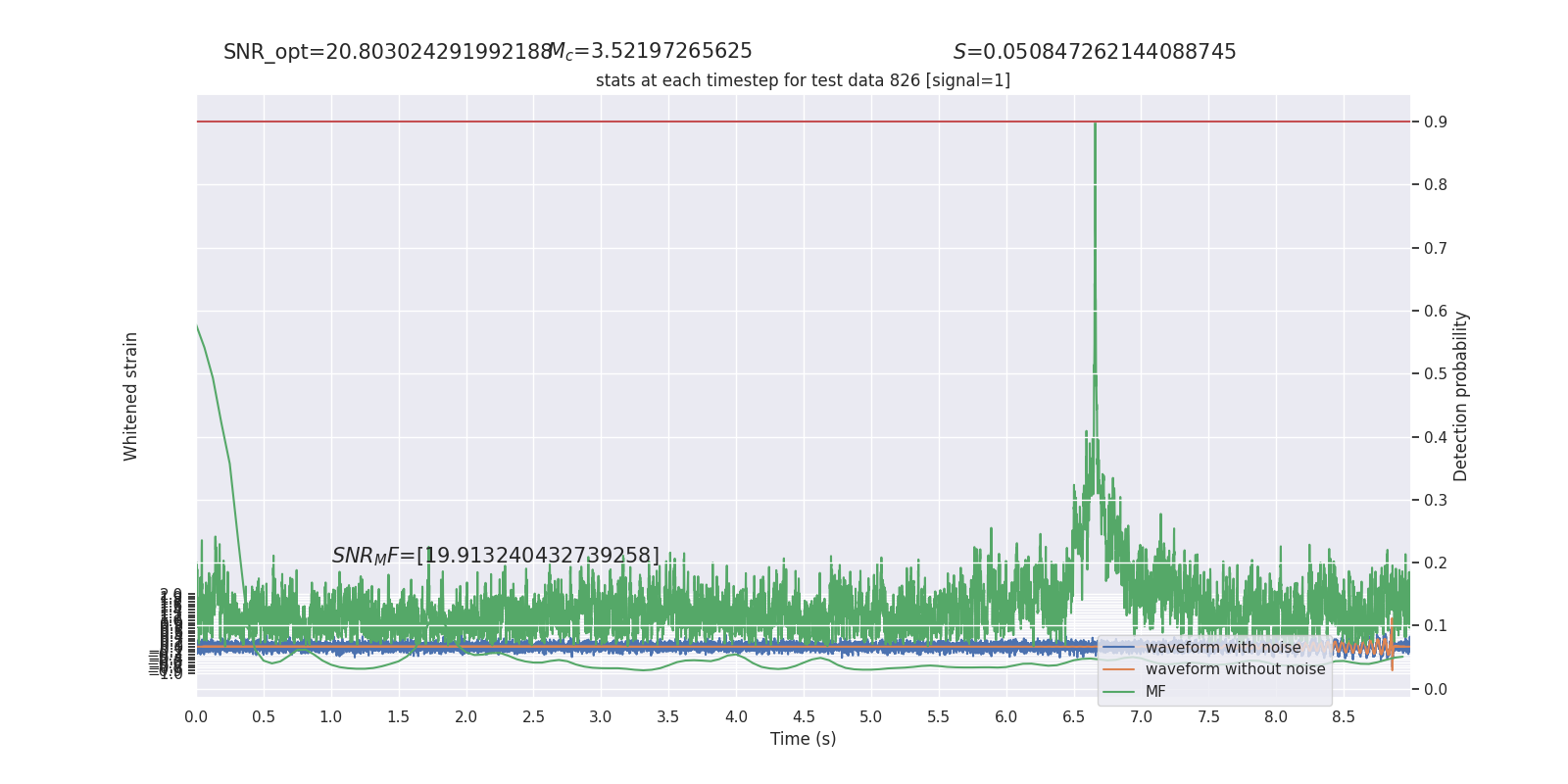
Task: Click the SNR_MF=[19.913240432739258] annotation
Action: coord(496,556)
